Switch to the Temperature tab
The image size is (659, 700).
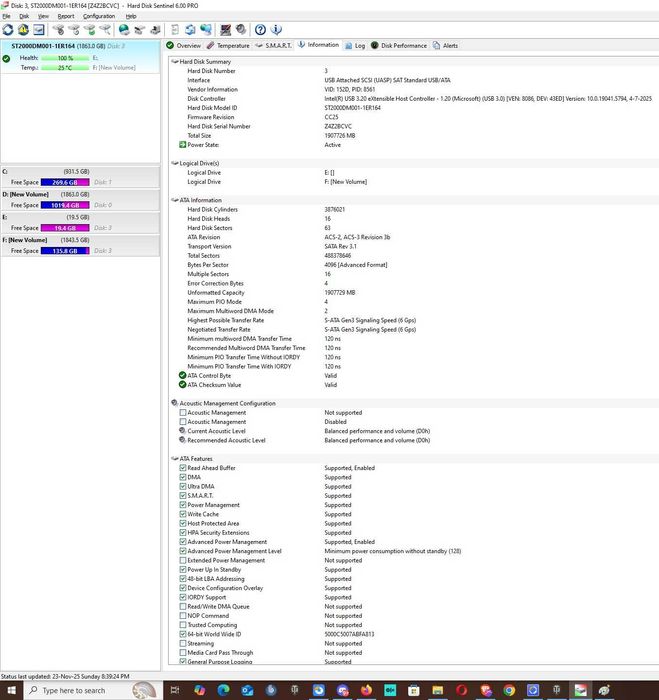(x=228, y=46)
